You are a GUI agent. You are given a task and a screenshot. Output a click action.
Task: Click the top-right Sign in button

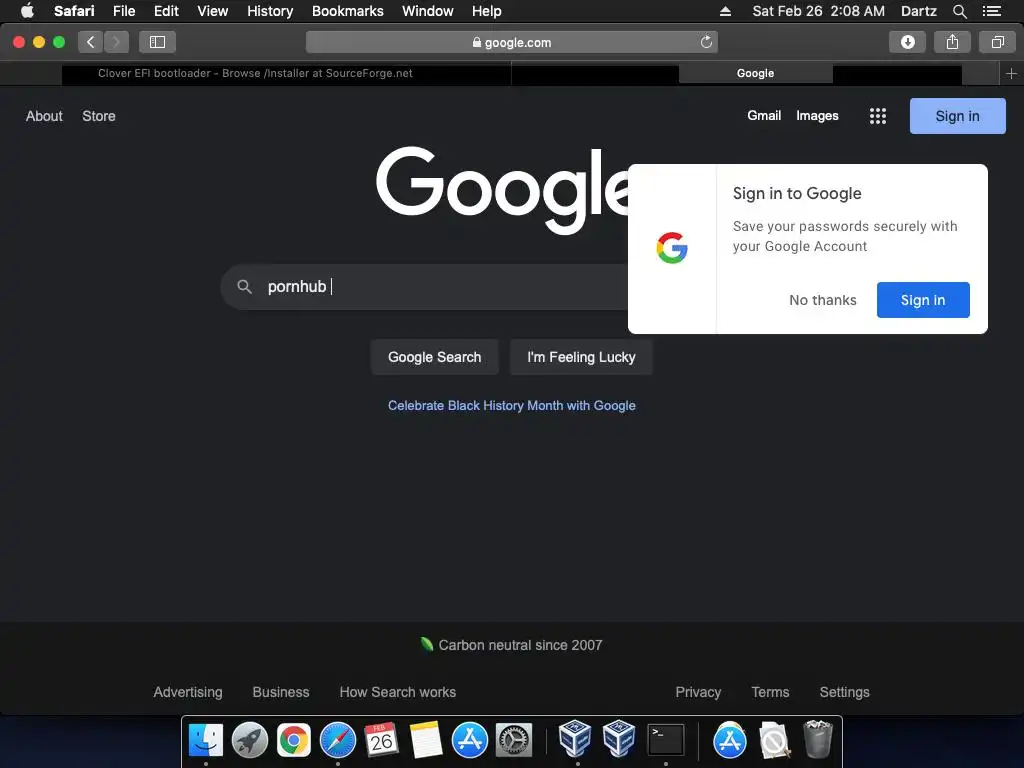[x=957, y=116]
